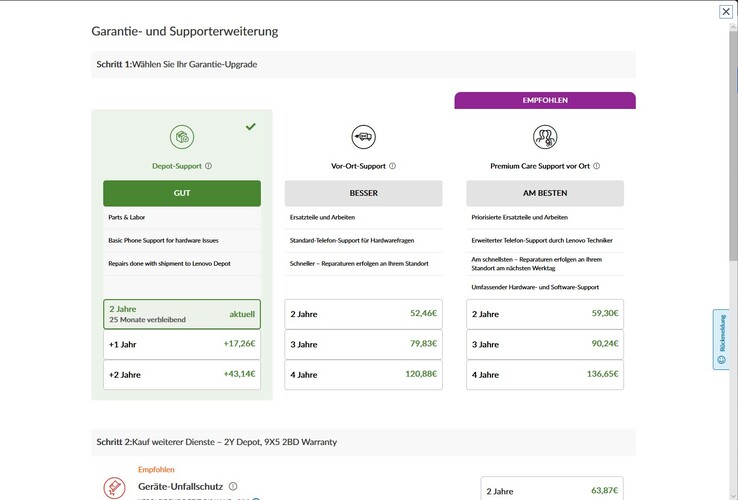
Task: Open info tooltip next to Depot-Support
Action: click(208, 166)
